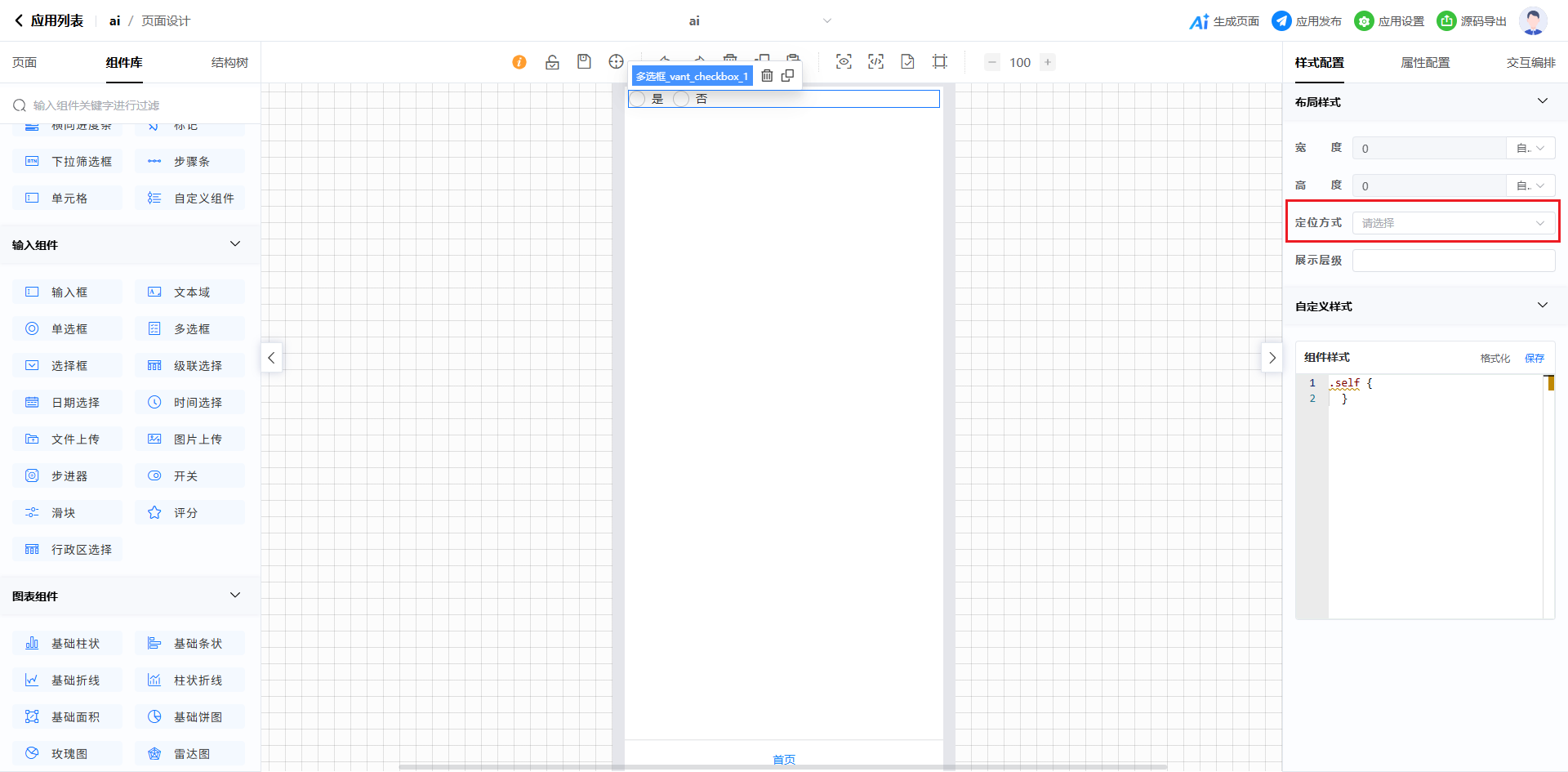Click 格式化 to format component style
Image resolution: width=1568 pixels, height=772 pixels.
(x=1494, y=358)
